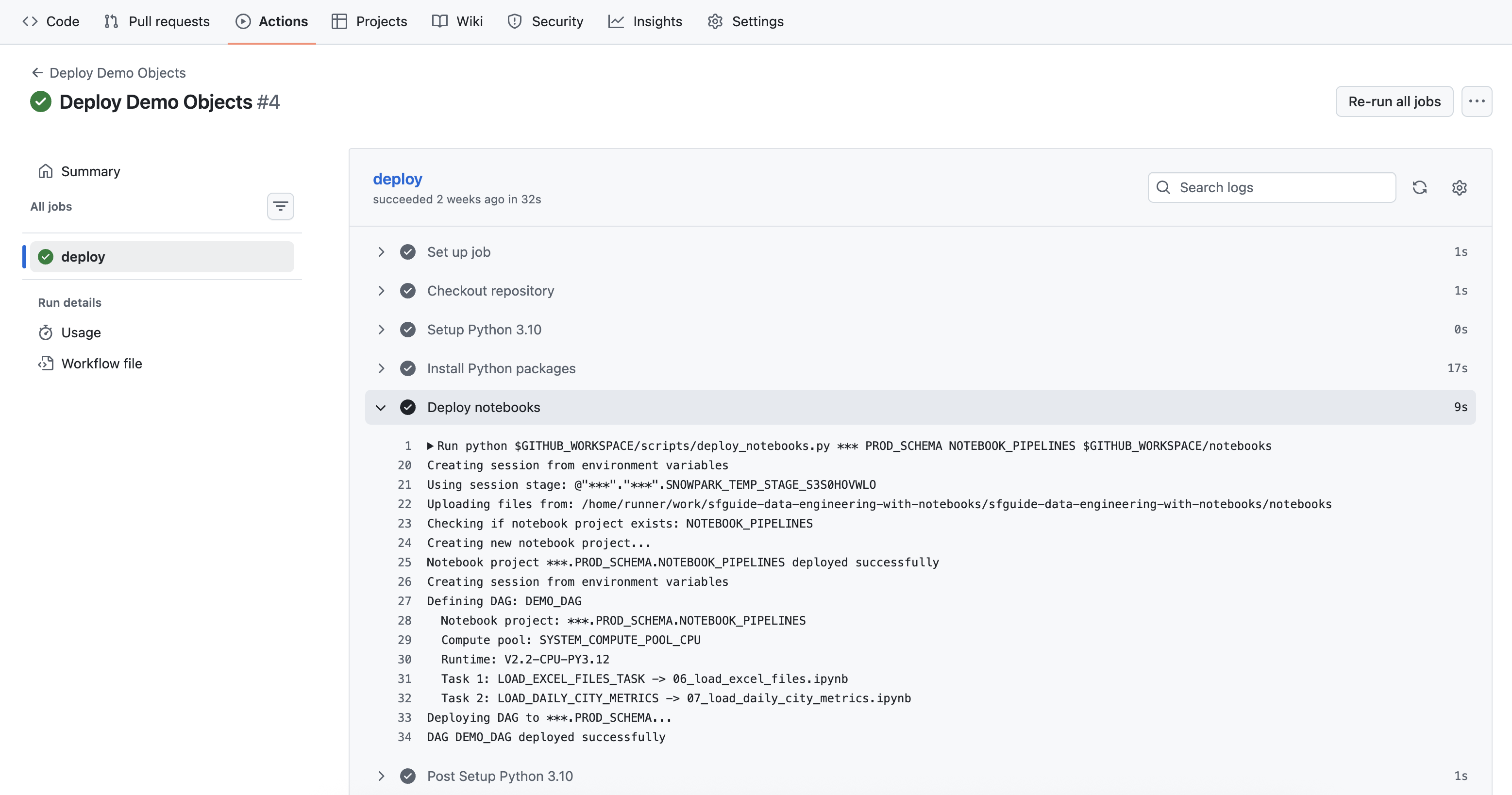
Task: Click the status check on Checkout repository
Action: [x=407, y=290]
